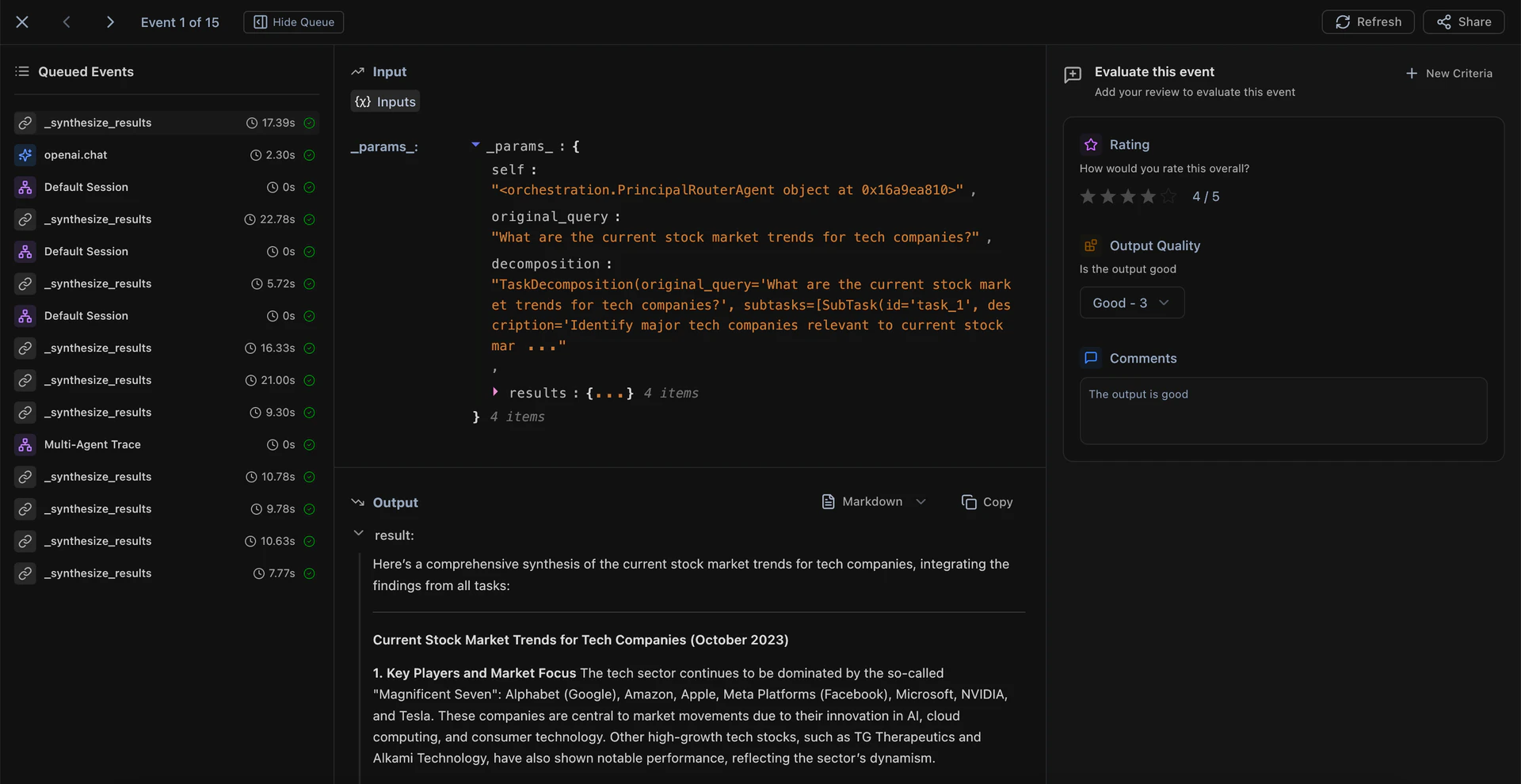Viewport: 1521px width, 784px height.
Task: Go to the previous event arrow
Action: click(67, 22)
